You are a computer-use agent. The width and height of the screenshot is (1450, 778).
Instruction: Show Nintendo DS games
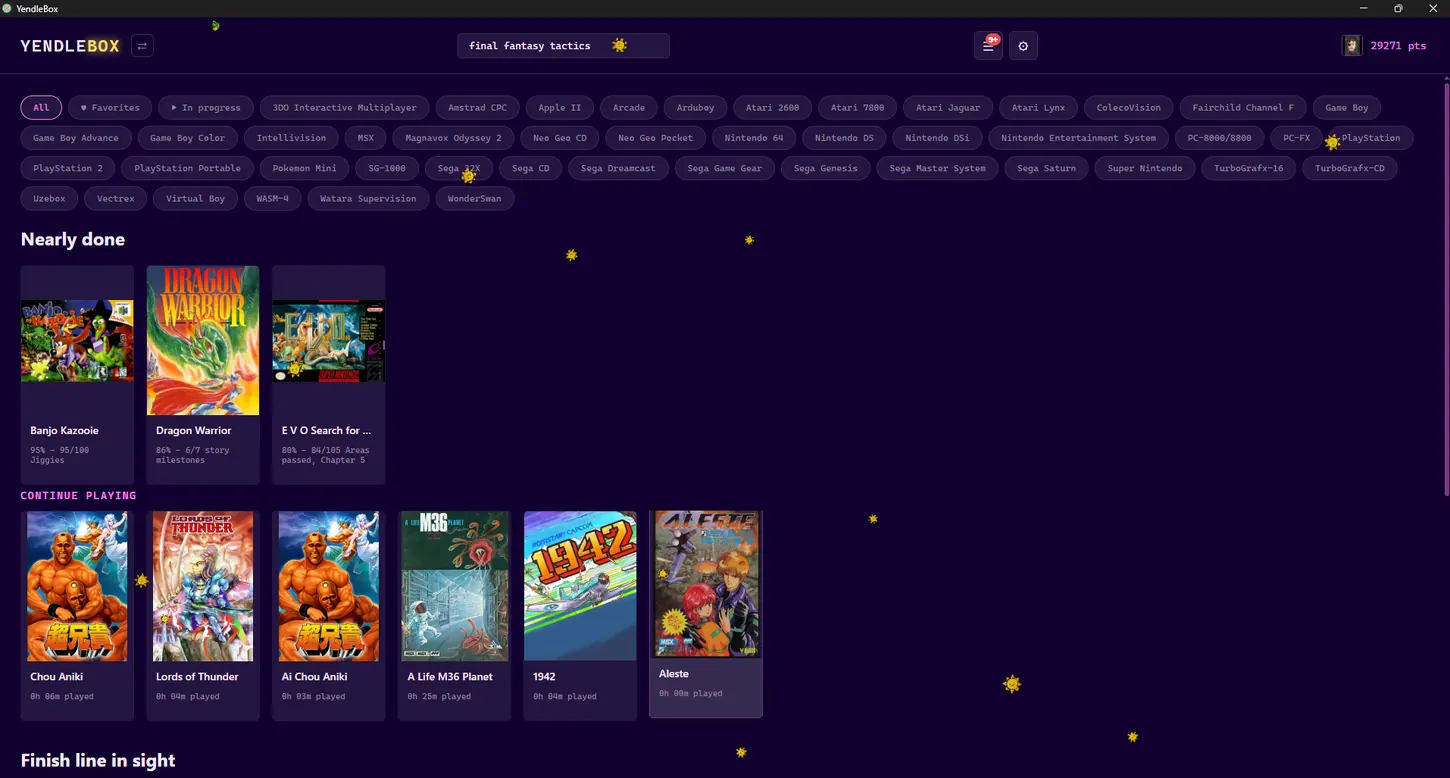click(x=844, y=138)
